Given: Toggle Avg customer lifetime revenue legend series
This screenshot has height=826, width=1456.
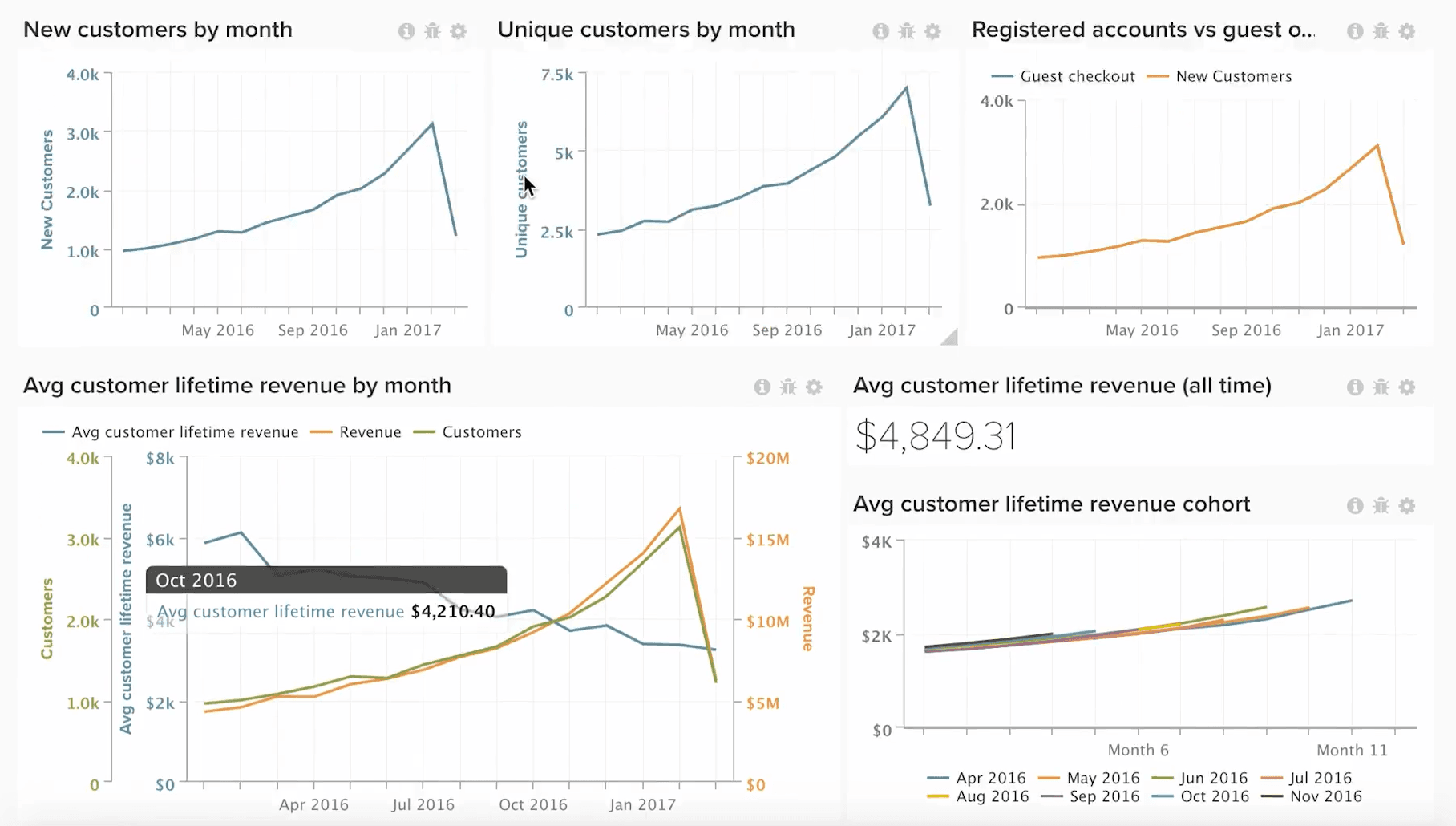Looking at the screenshot, I should [170, 432].
